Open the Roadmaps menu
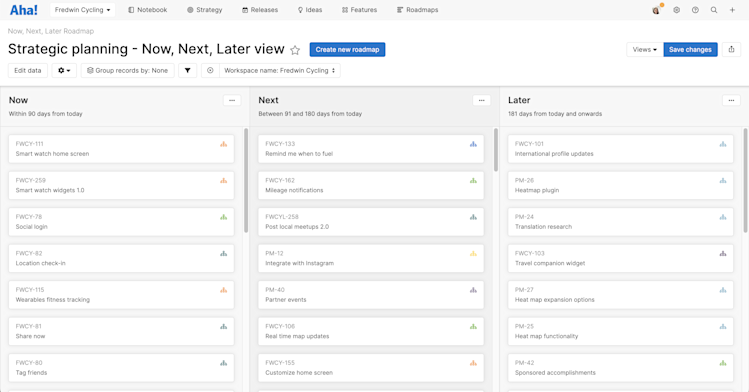This screenshot has height=392, width=749. click(x=417, y=10)
